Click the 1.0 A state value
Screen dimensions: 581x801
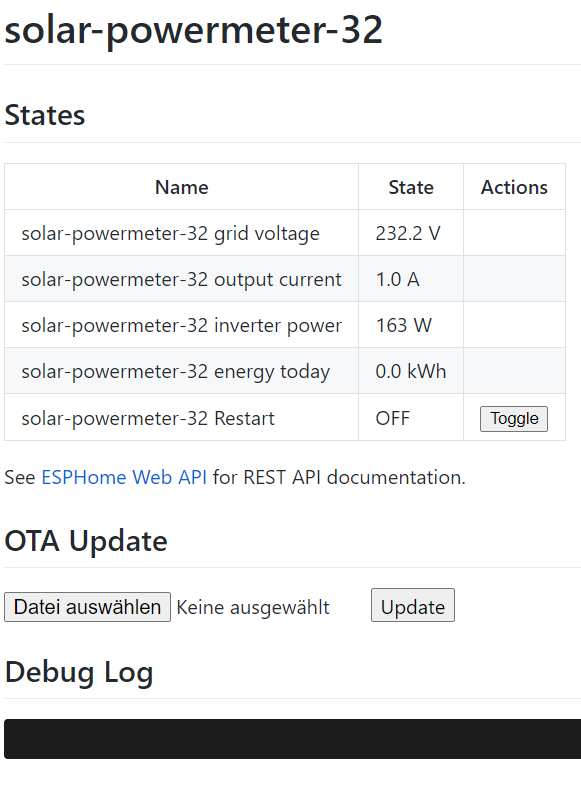click(x=398, y=279)
